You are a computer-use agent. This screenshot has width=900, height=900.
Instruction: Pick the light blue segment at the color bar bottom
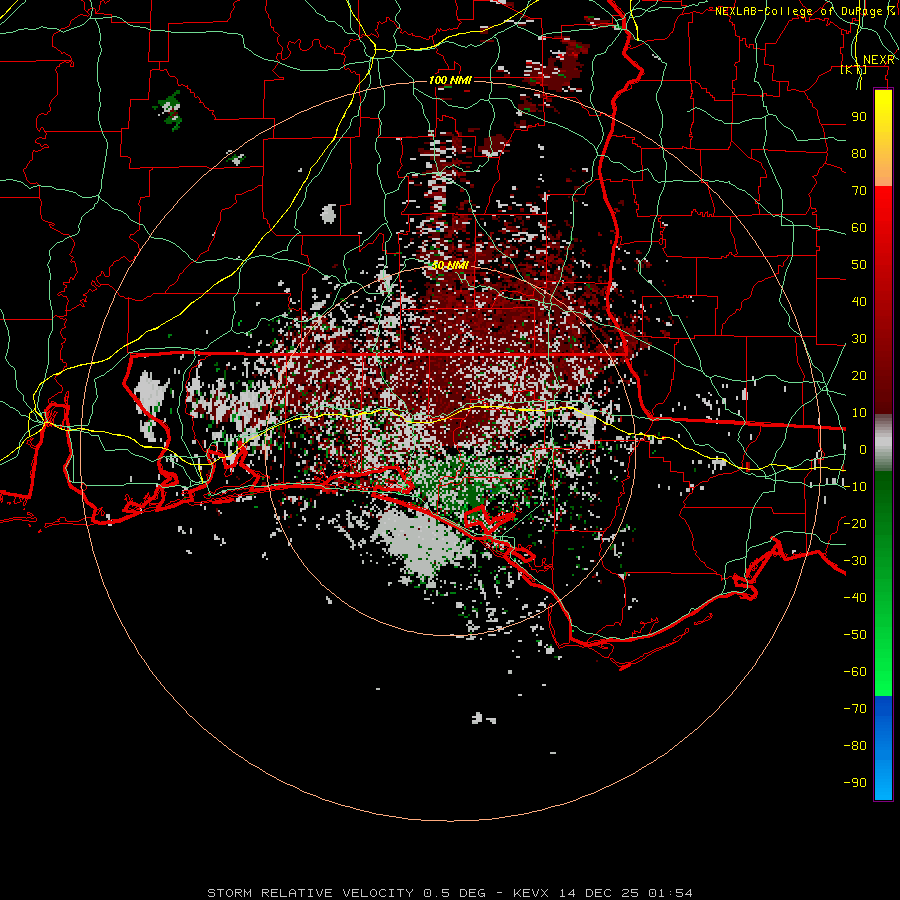pos(883,778)
